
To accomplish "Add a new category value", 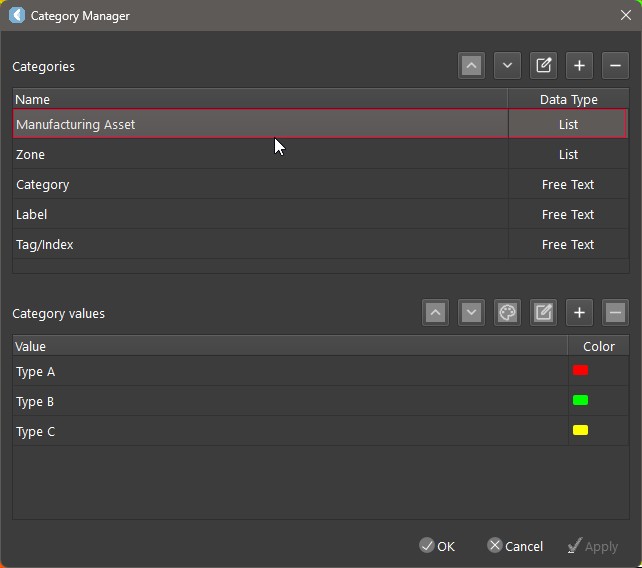I will (x=579, y=313).
